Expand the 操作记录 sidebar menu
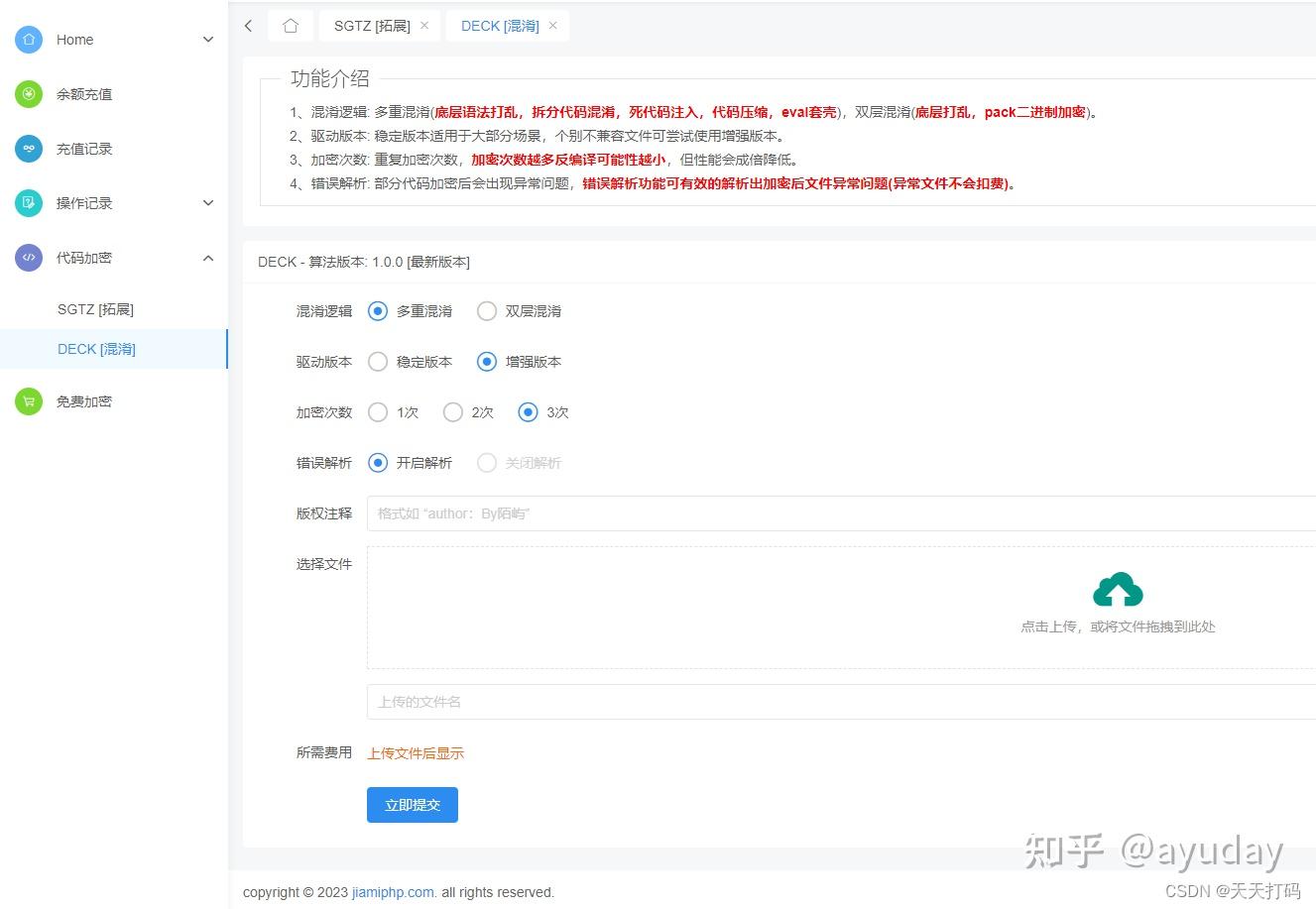The image size is (1316, 909). 207,203
